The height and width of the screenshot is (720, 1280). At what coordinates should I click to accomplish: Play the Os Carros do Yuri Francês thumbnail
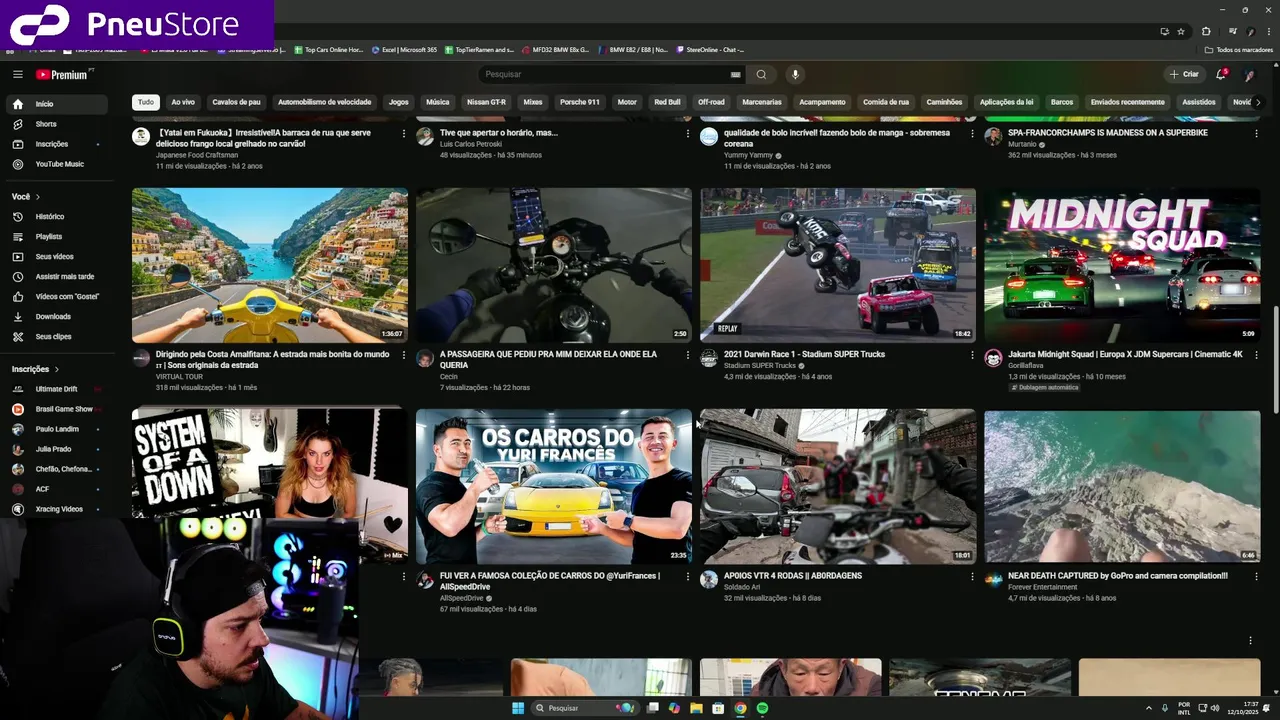[554, 486]
